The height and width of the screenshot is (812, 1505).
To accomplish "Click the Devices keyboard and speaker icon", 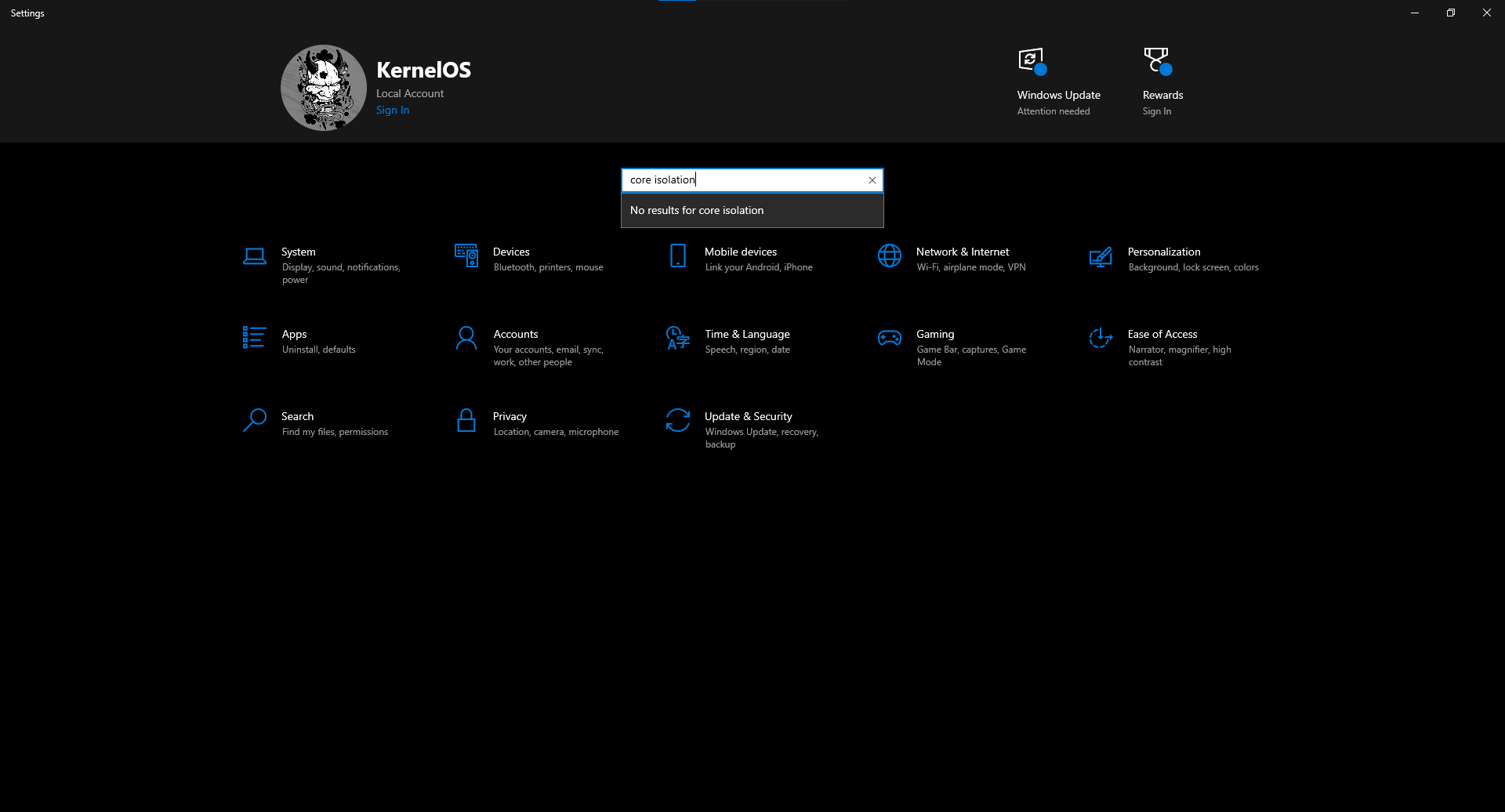I will [x=466, y=256].
